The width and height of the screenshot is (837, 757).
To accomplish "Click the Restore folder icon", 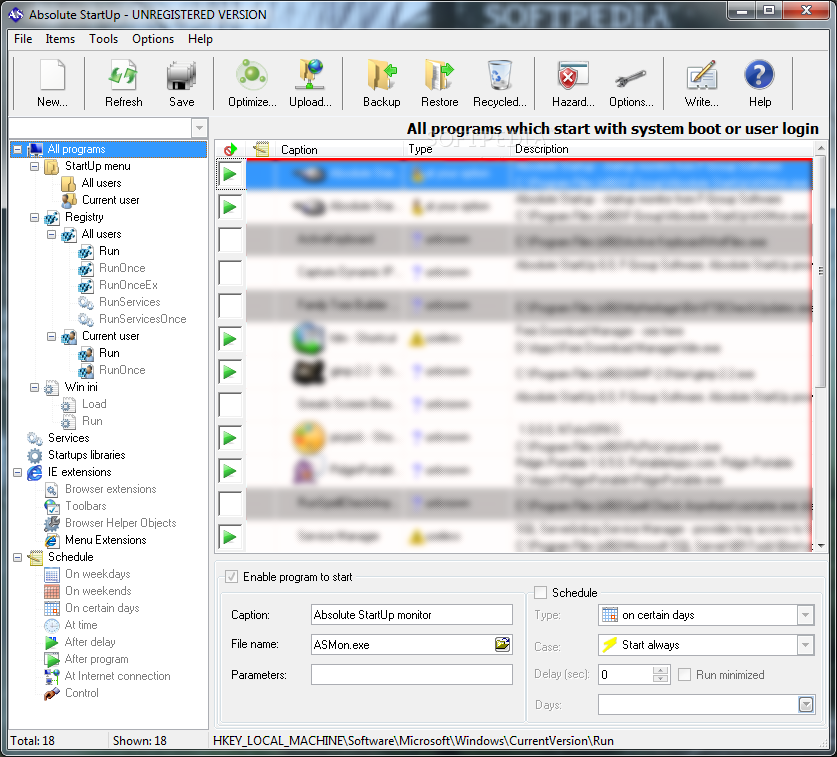I will 439,83.
